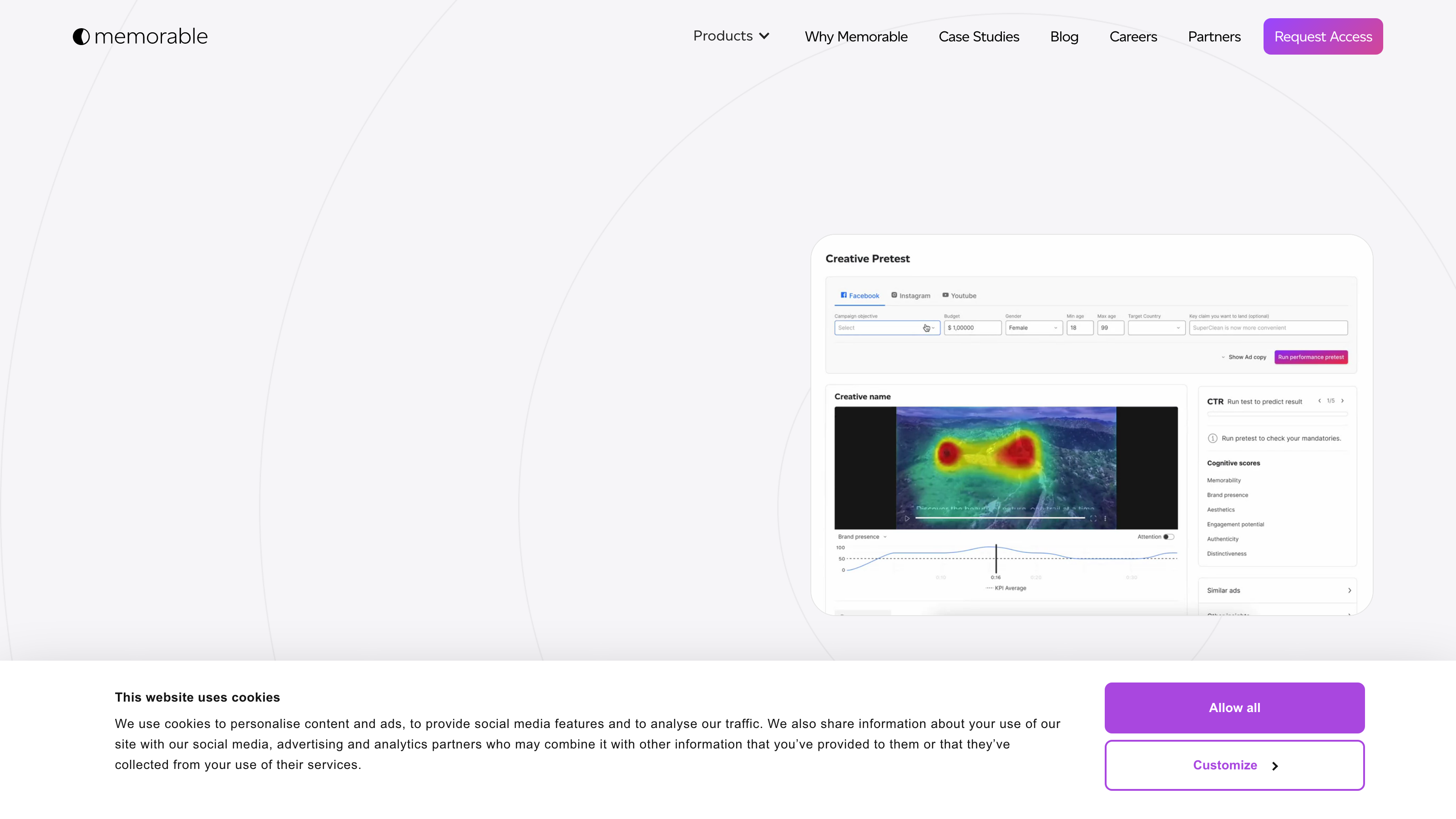Screen dimensions: 1456x819
Task: Click the Facebook platform tab icon
Action: click(x=844, y=295)
